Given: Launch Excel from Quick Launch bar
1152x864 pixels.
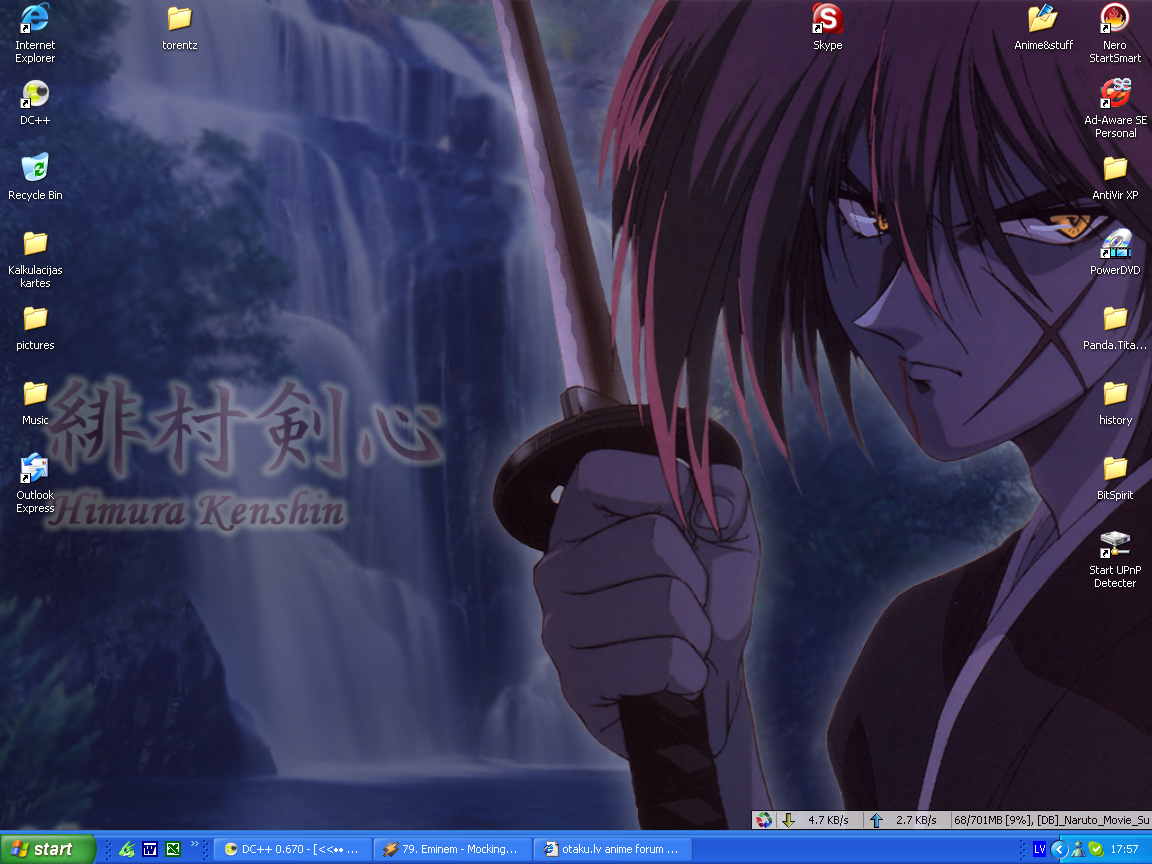Looking at the screenshot, I should coord(173,849).
